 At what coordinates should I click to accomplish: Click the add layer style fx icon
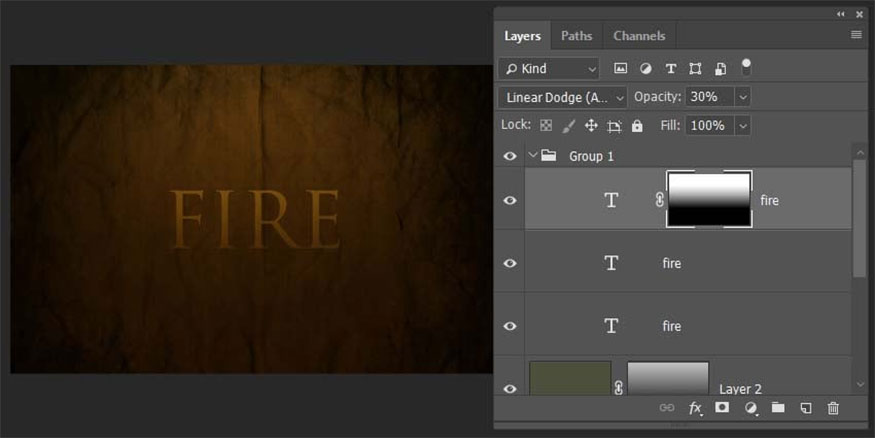[x=695, y=408]
